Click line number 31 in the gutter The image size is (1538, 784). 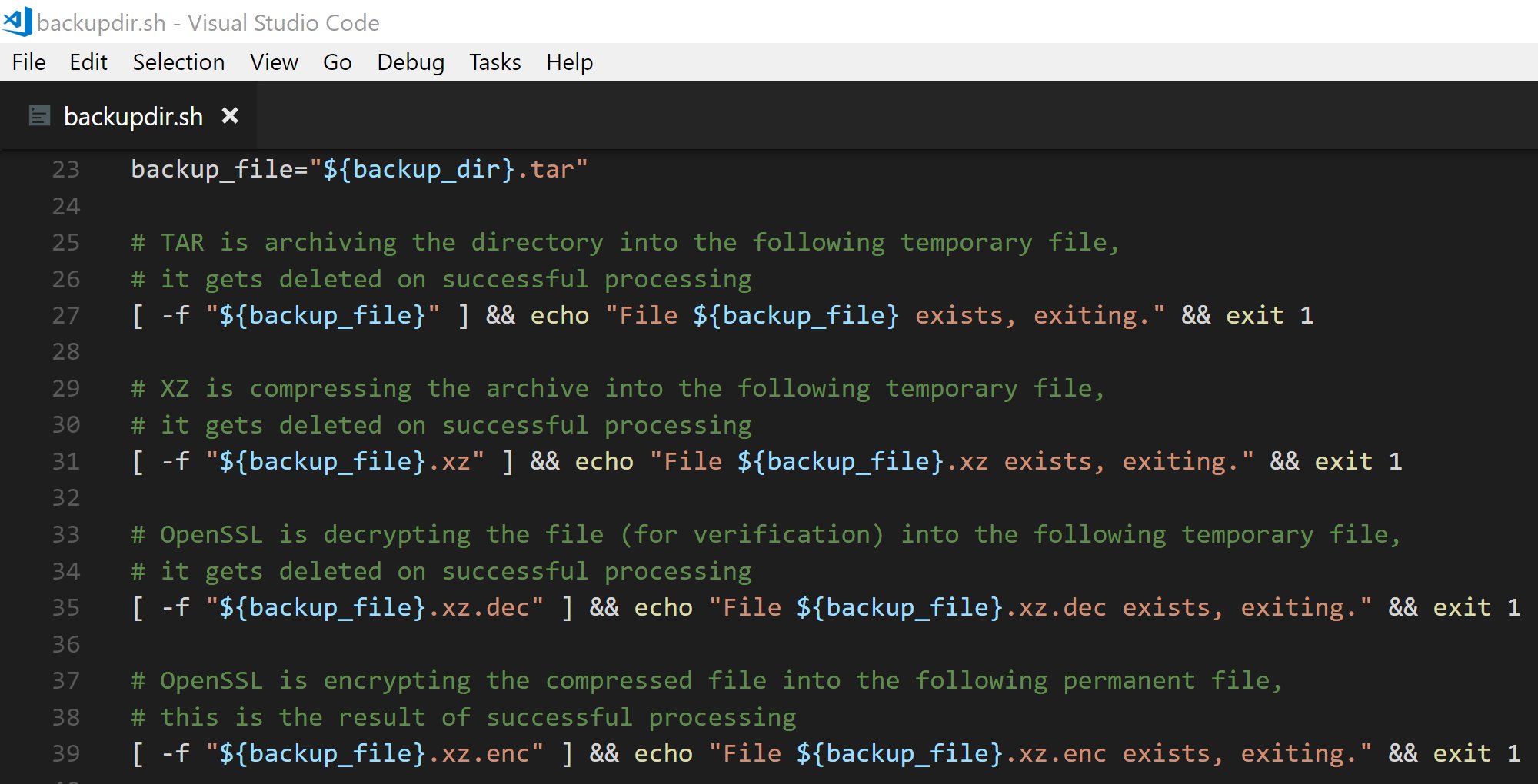click(x=66, y=461)
